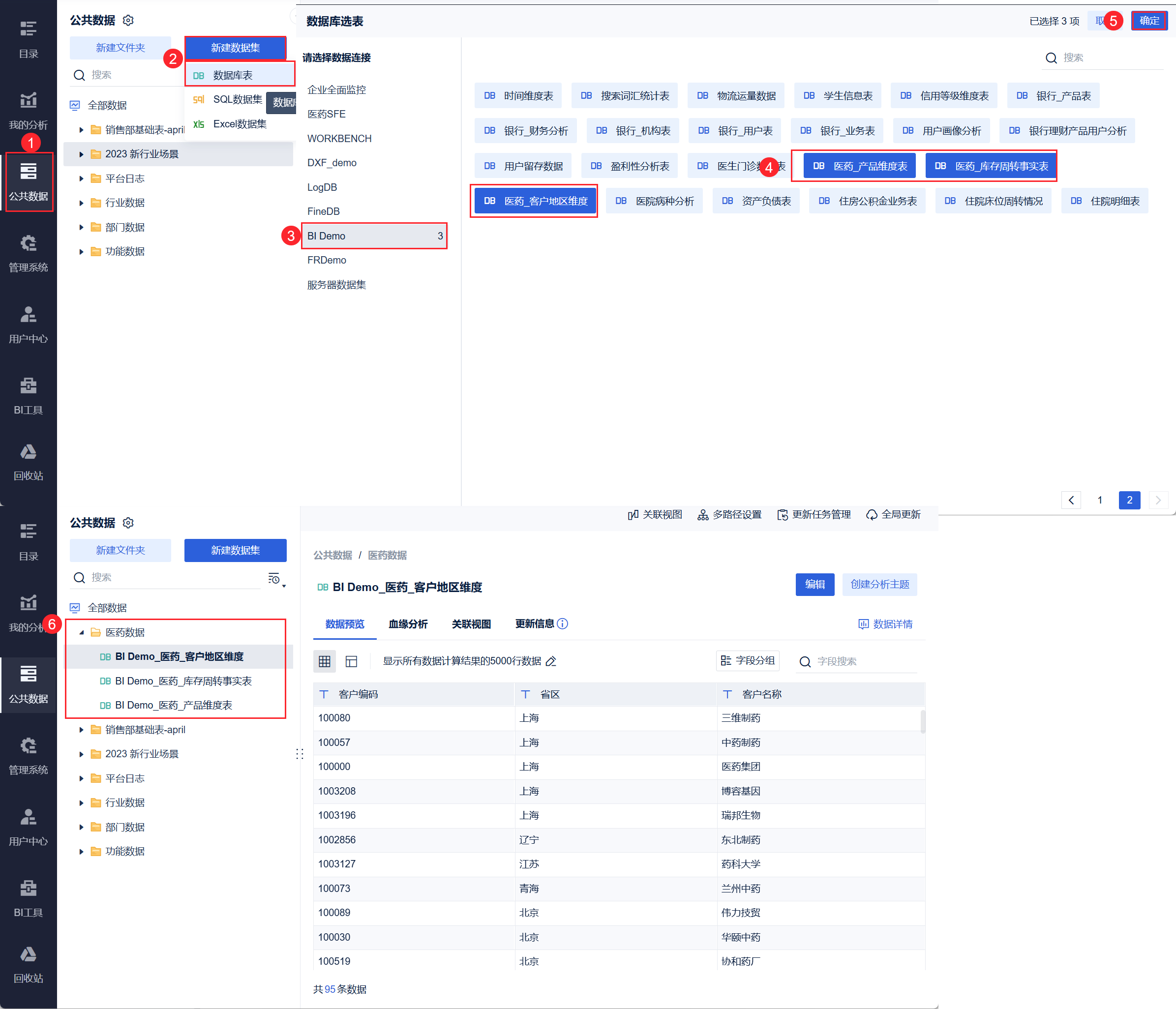Select the 医院病种分析 table tile

pyautogui.click(x=654, y=201)
